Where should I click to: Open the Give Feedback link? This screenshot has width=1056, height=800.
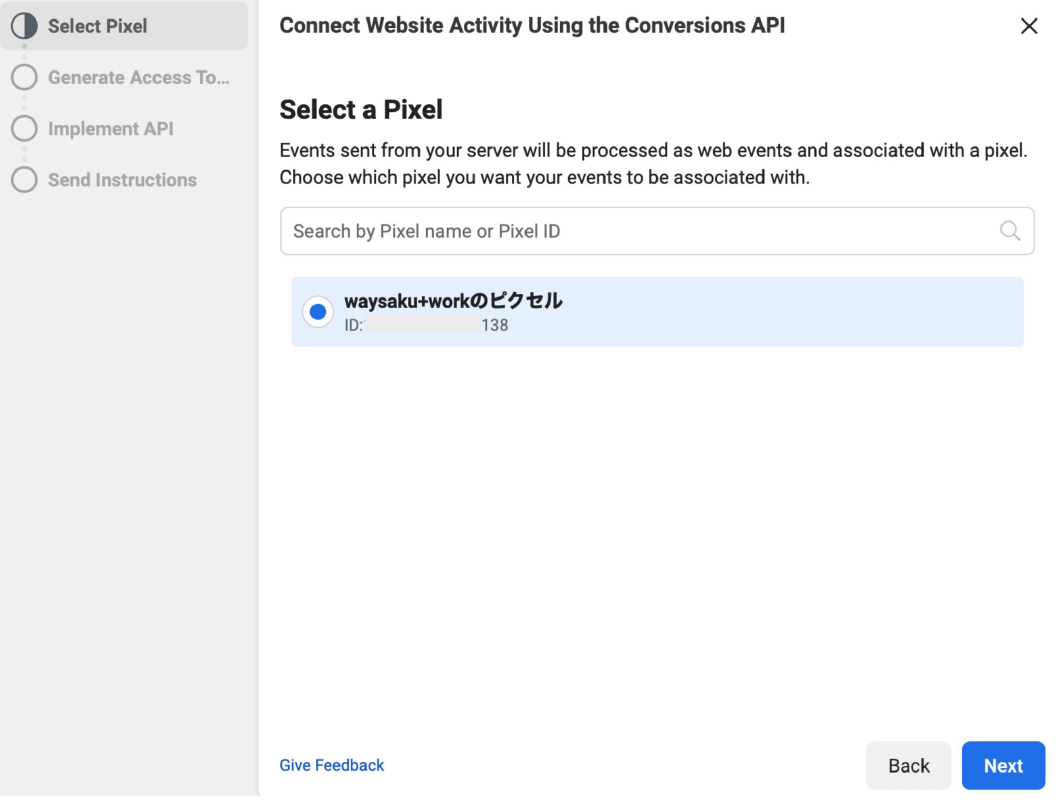[x=331, y=765]
